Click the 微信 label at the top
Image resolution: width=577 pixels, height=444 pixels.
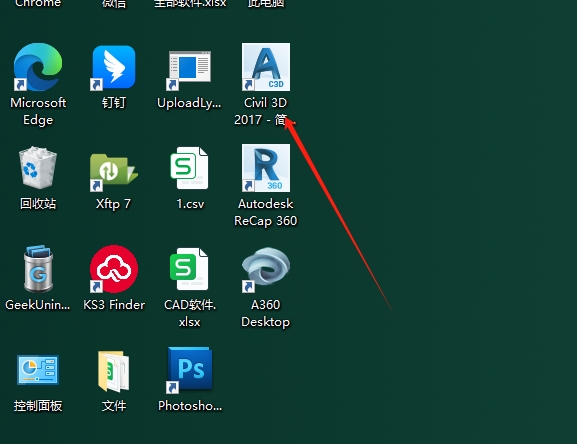tap(114, 3)
